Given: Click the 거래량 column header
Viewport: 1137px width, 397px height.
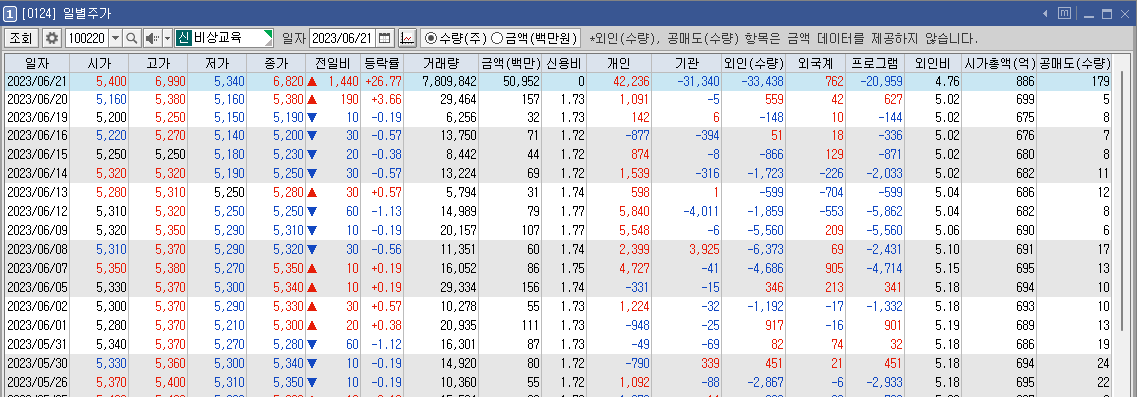Looking at the screenshot, I should click(x=442, y=63).
